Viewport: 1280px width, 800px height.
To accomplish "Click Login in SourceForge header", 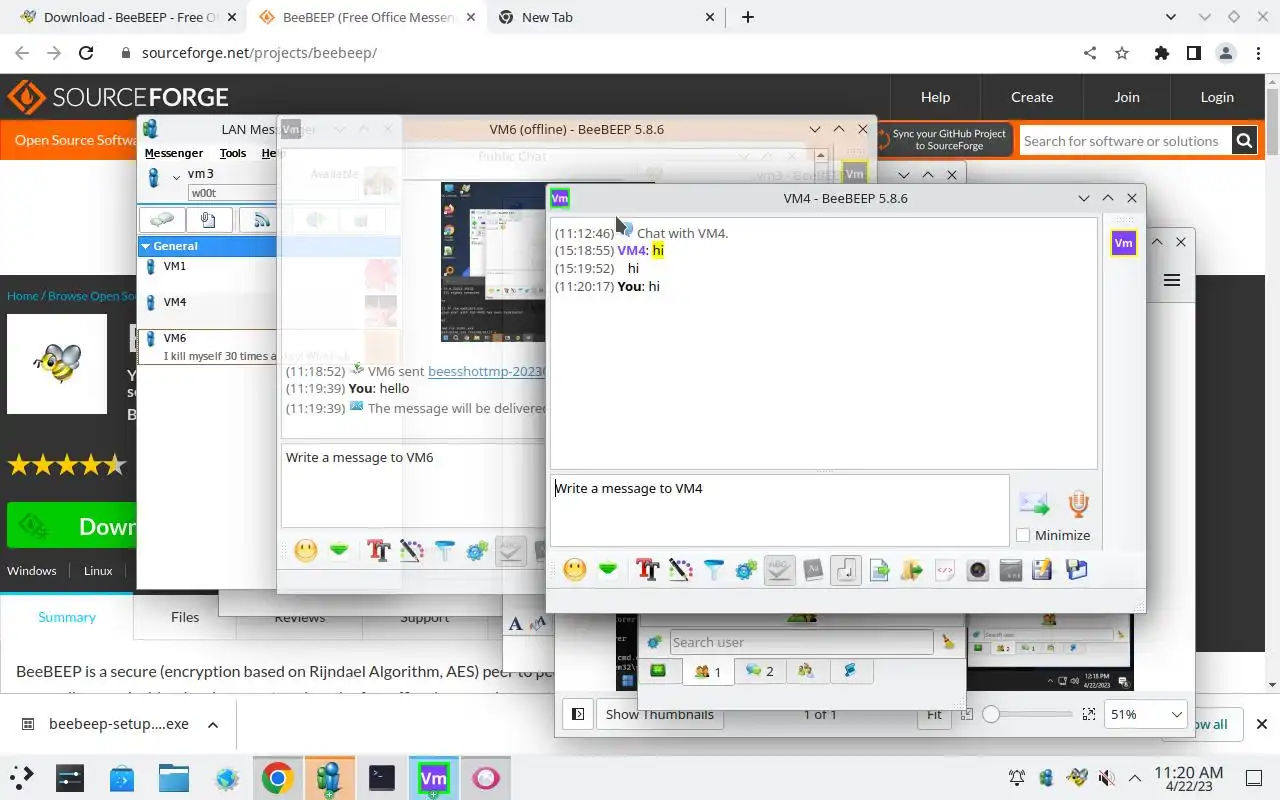I will coord(1217,97).
